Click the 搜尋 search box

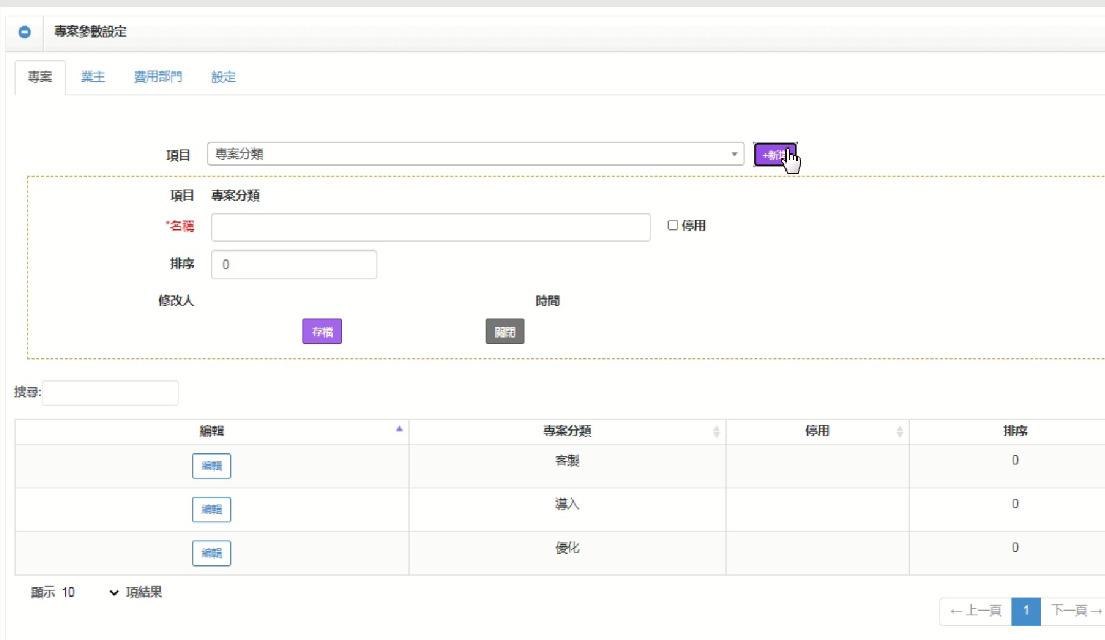tap(110, 393)
